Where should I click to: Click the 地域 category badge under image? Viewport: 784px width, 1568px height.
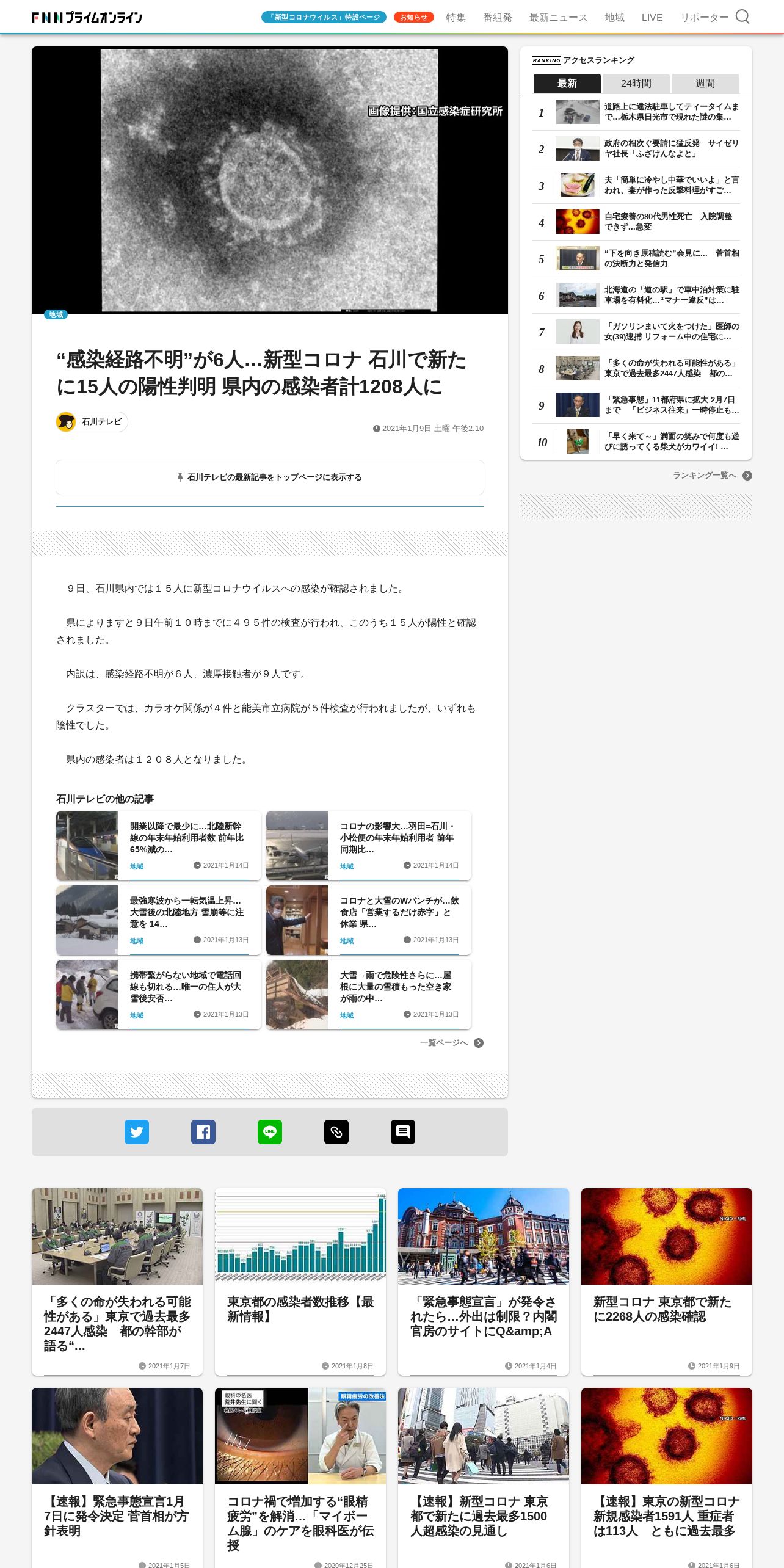point(56,314)
